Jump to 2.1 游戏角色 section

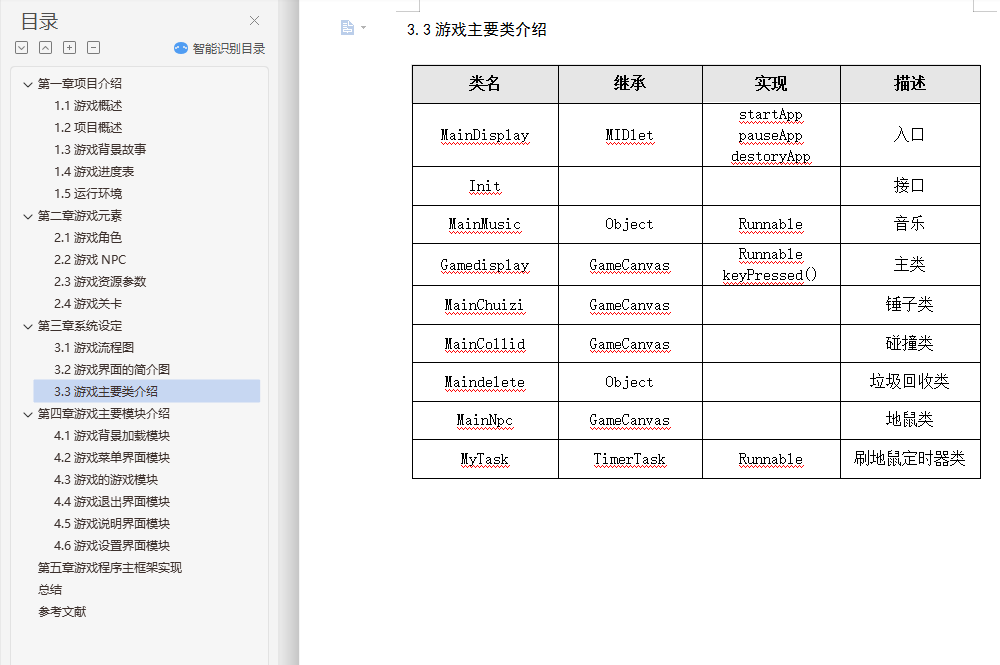pos(88,238)
